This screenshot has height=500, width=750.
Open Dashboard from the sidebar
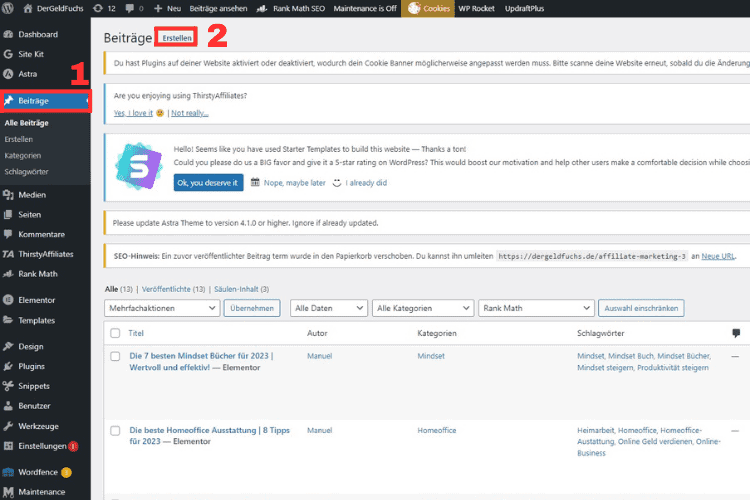pos(37,34)
